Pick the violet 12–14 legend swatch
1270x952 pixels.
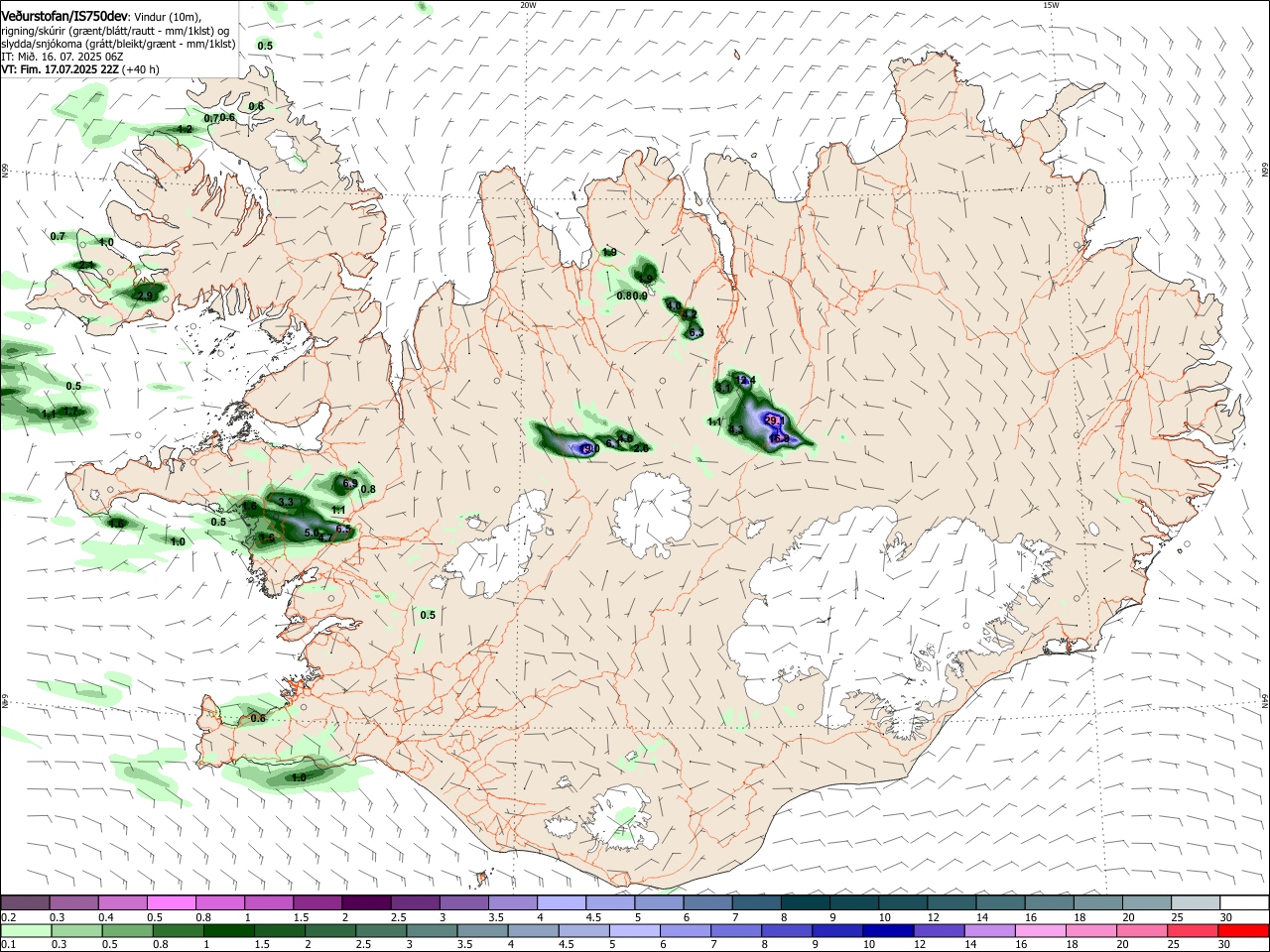(939, 930)
